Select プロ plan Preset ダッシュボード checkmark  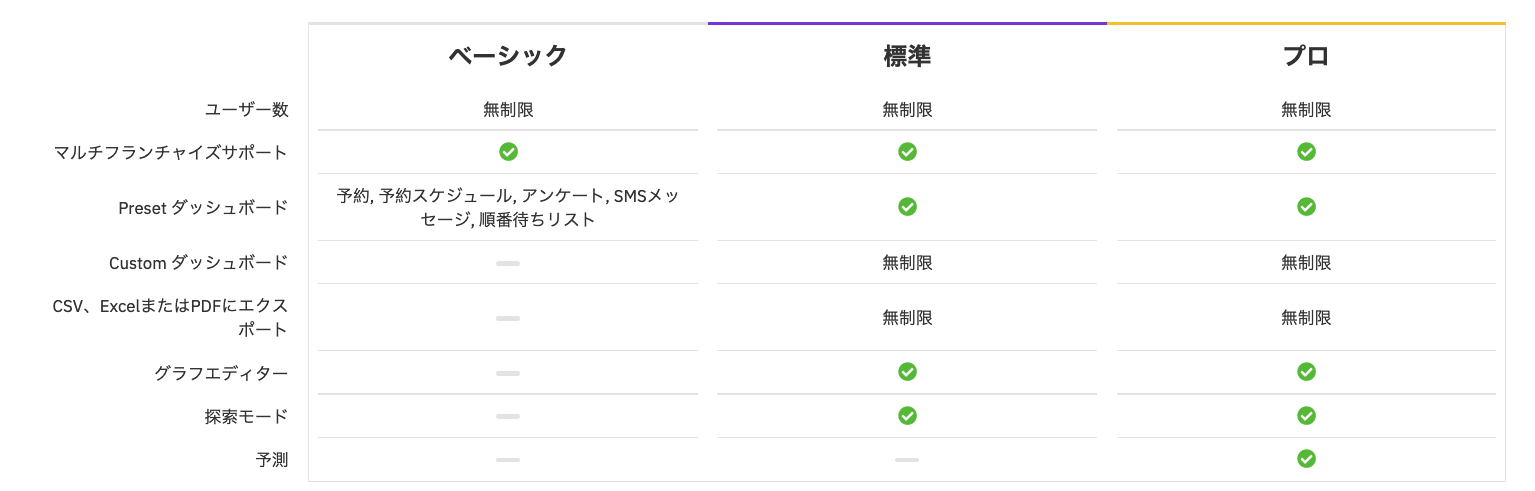(x=1306, y=207)
